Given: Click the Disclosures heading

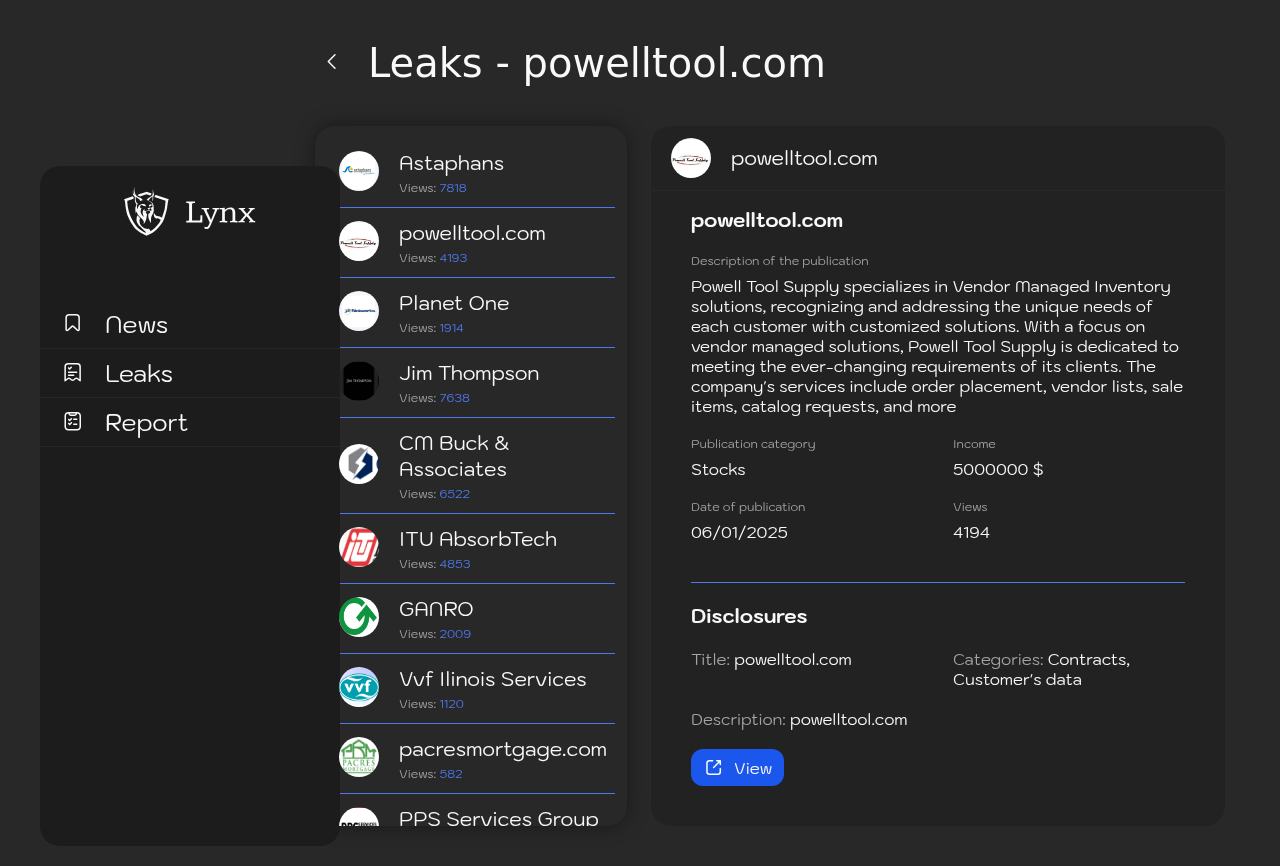Looking at the screenshot, I should pyautogui.click(x=749, y=616).
